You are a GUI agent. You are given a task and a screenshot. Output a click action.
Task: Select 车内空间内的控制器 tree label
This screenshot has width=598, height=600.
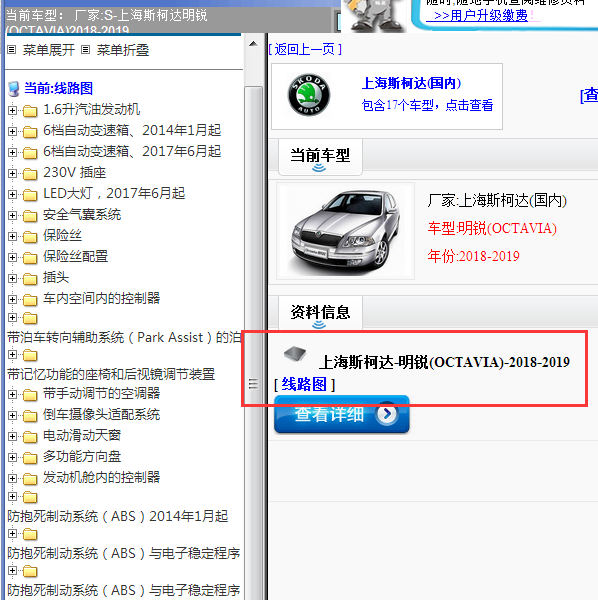pos(101,298)
